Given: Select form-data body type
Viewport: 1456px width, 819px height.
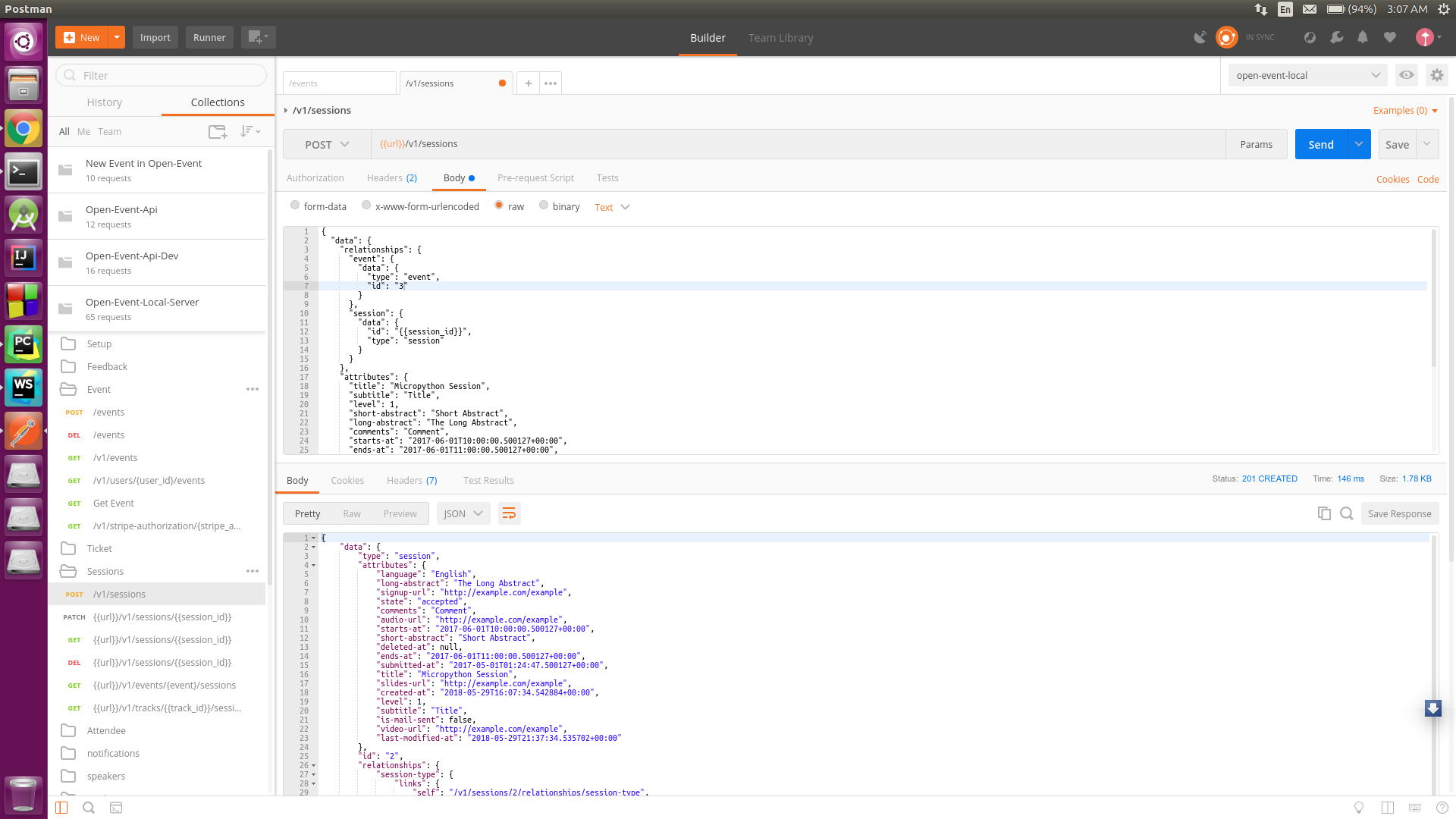Looking at the screenshot, I should (x=295, y=205).
